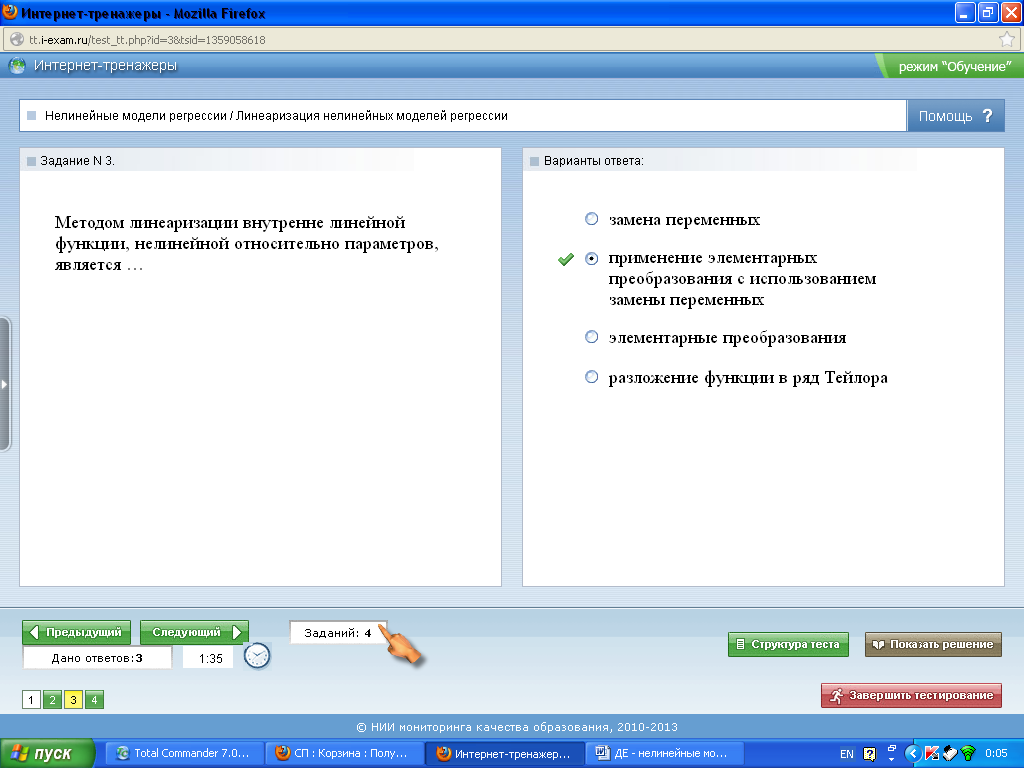Switch to Total Commander taskbar item
The width and height of the screenshot is (1024, 768).
point(184,754)
